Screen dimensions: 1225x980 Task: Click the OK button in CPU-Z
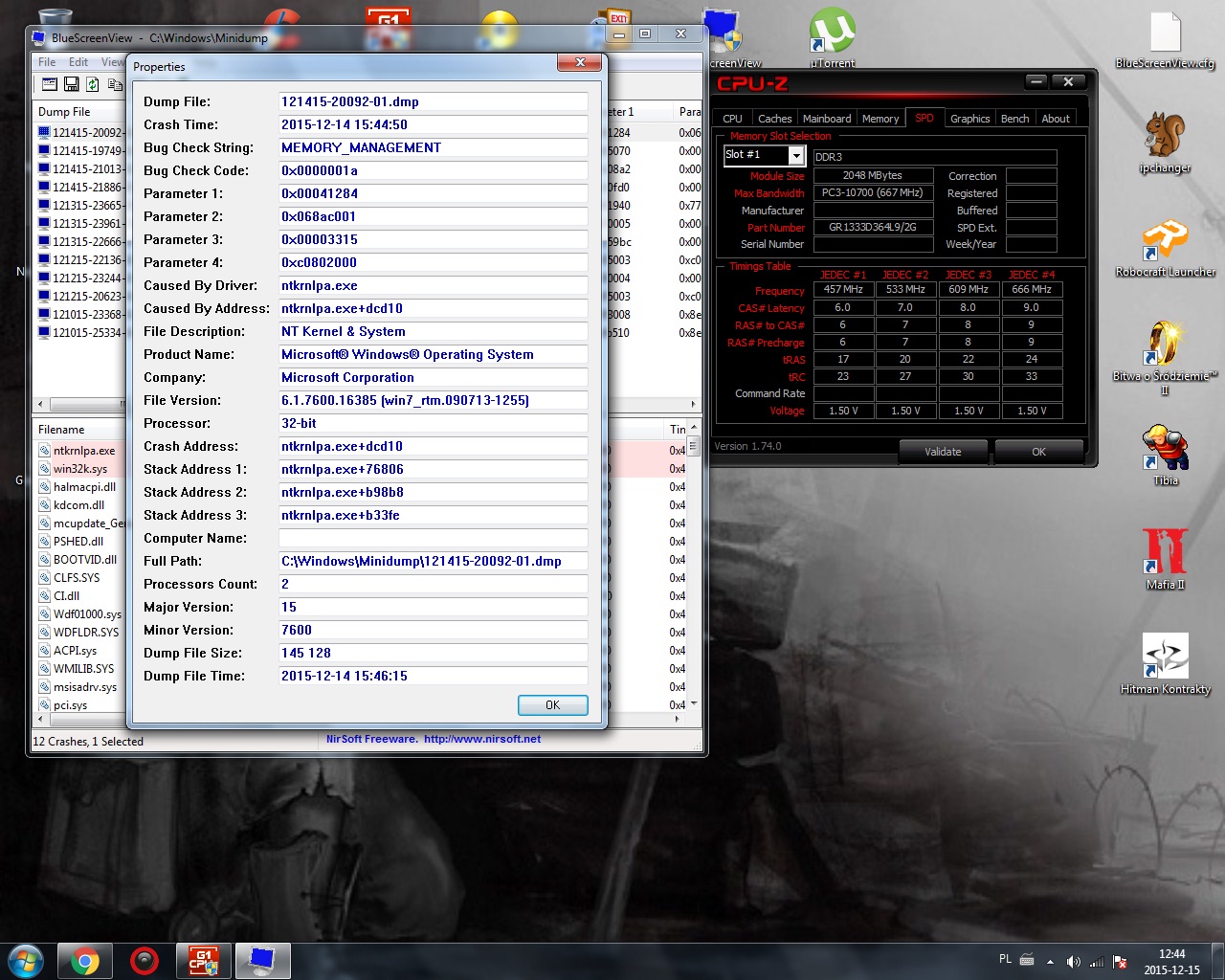[x=1038, y=452]
